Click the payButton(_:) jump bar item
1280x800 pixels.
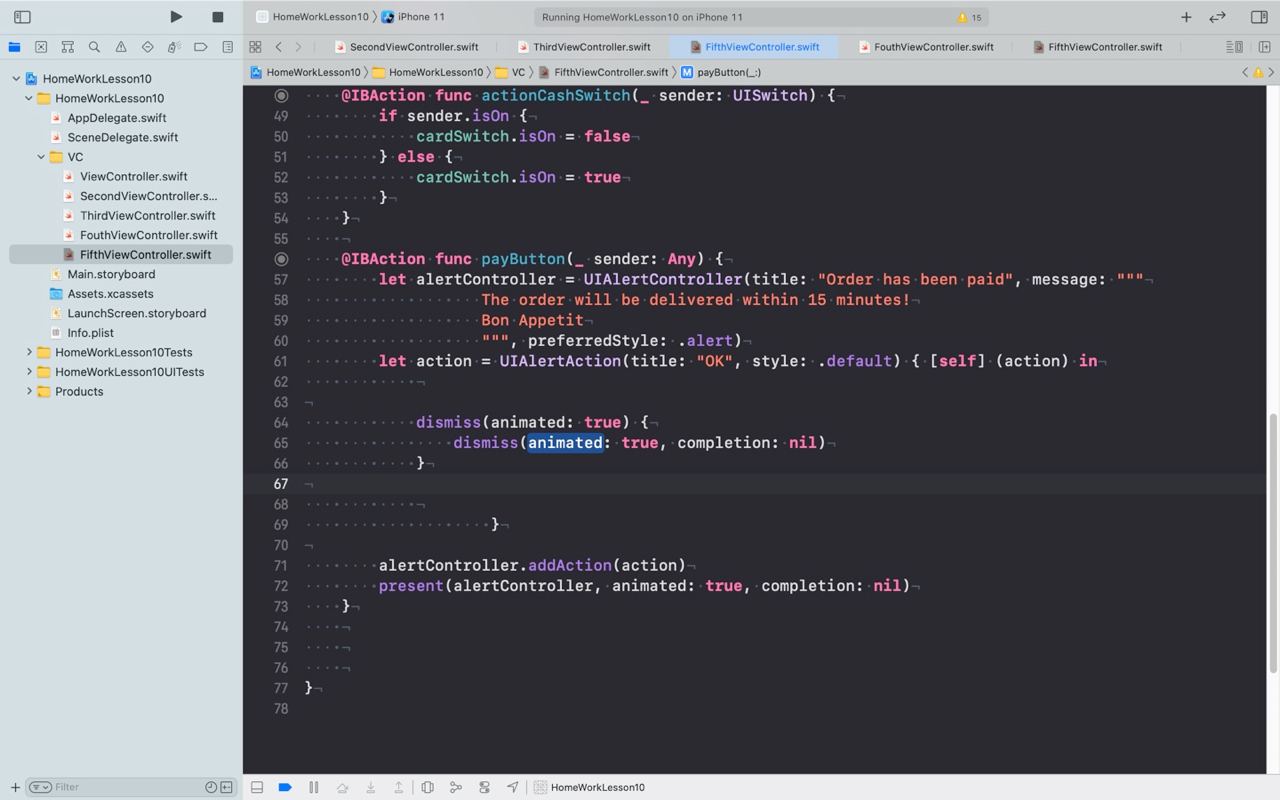pyautogui.click(x=721, y=72)
